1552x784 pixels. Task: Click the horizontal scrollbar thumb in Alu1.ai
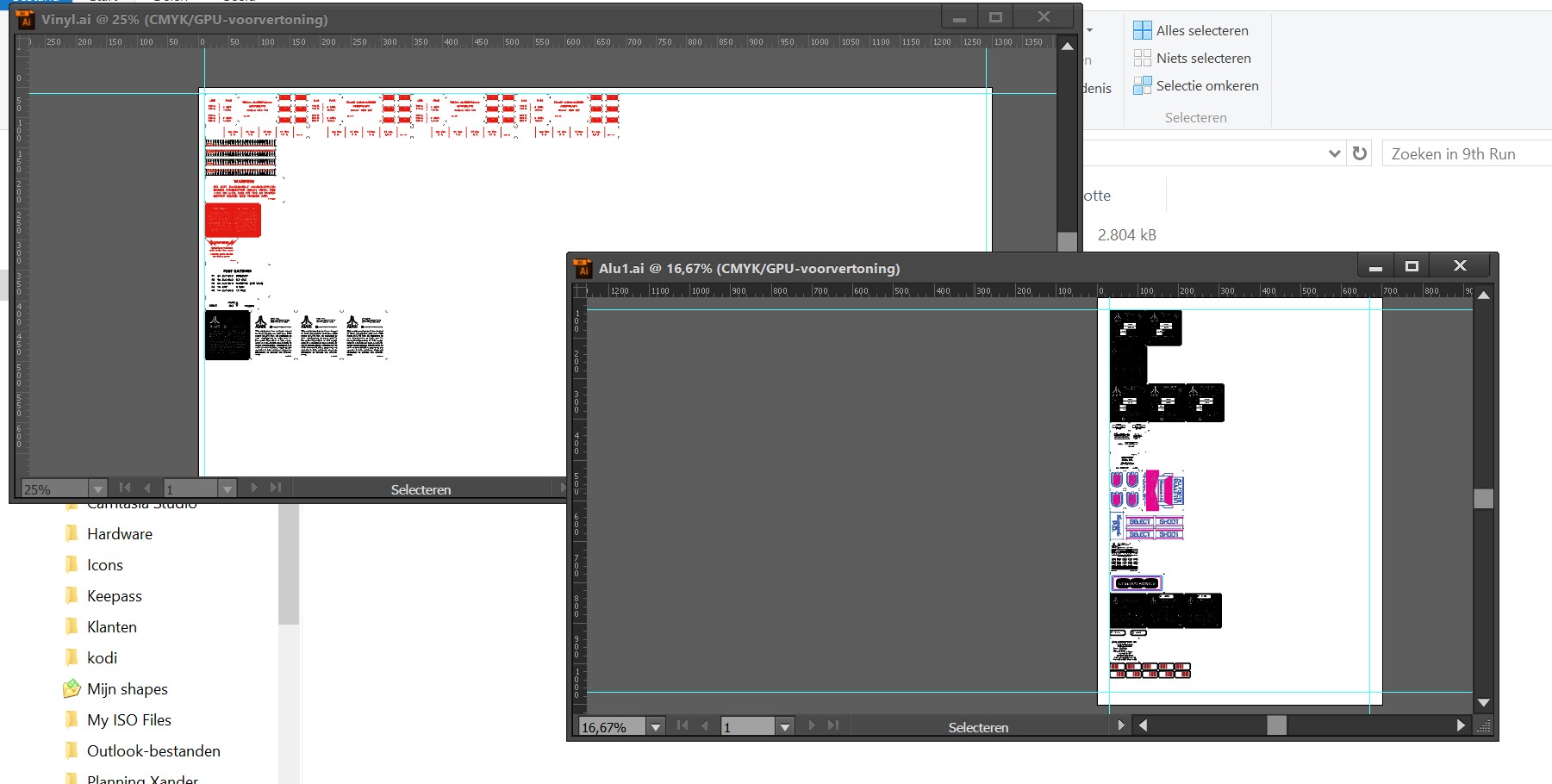1276,725
